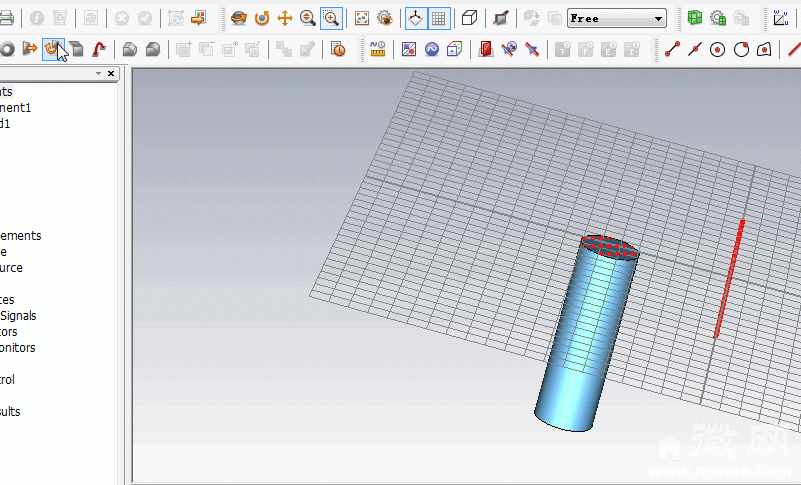Toggle the coordinate axes display button
Screen dimensions: 801x485
pyautogui.click(x=416, y=19)
